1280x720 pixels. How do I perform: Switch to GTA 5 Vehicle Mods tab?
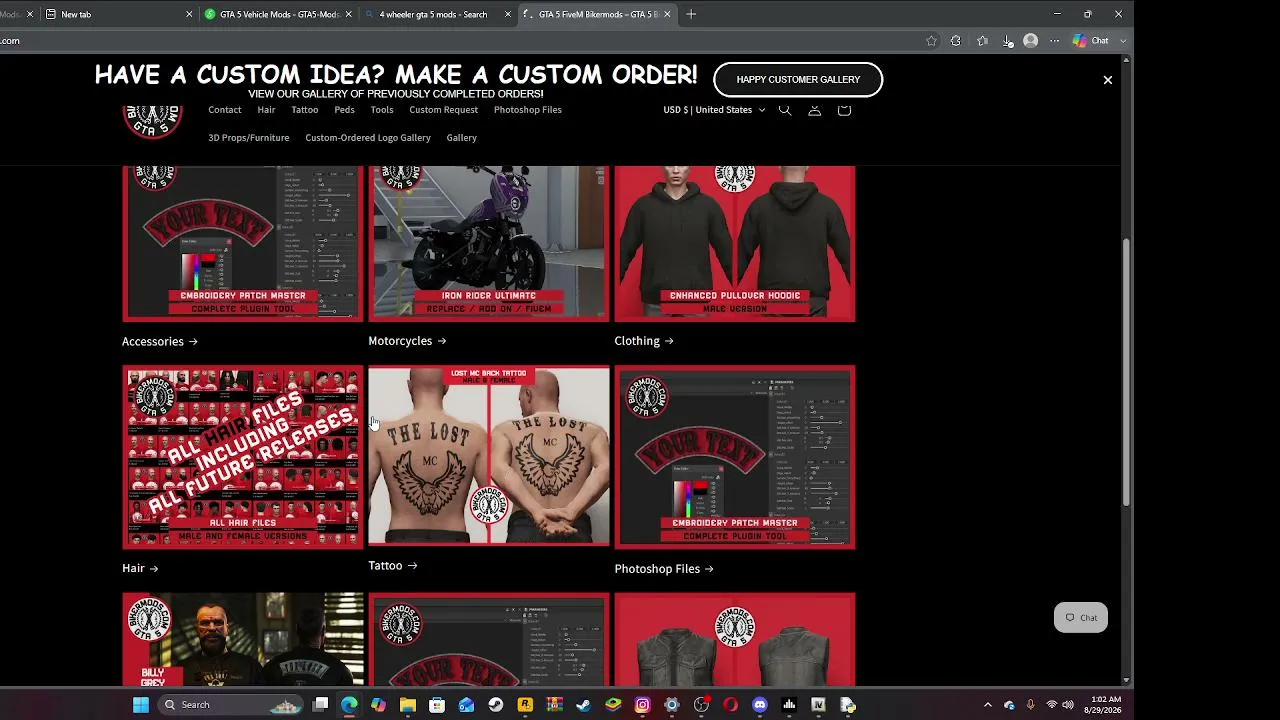279,14
